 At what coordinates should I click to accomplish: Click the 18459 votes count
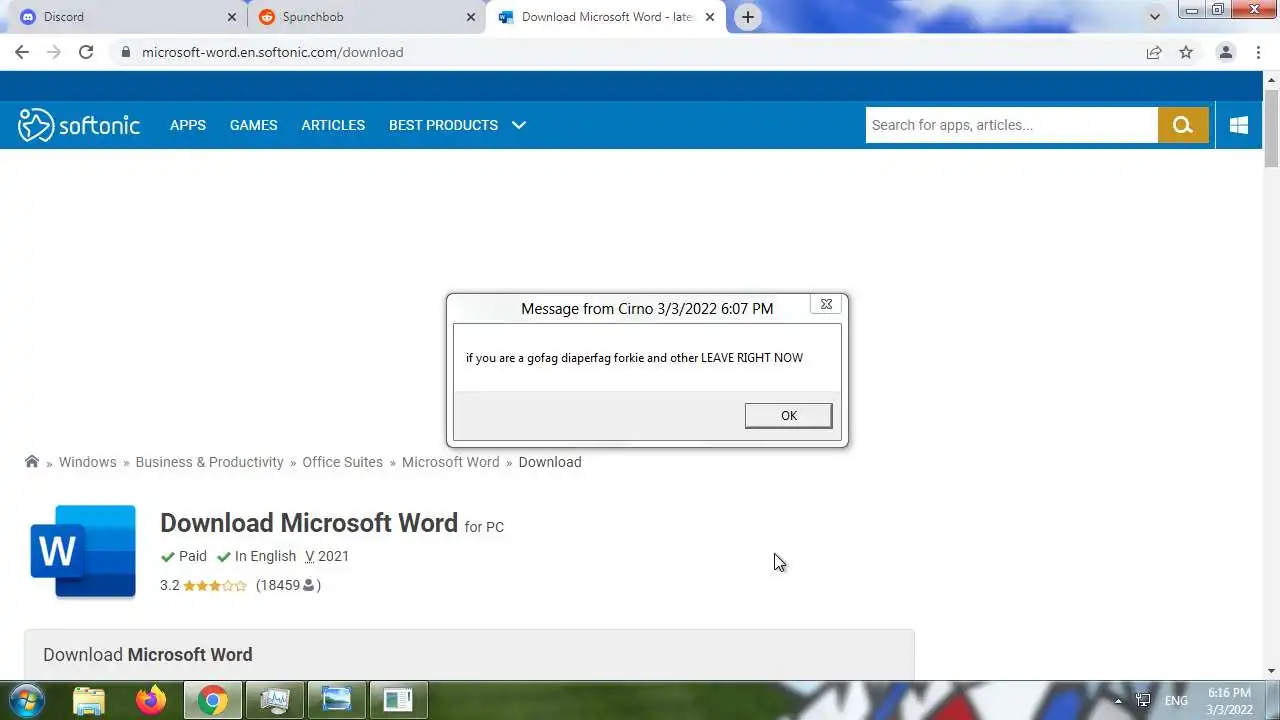tap(288, 585)
